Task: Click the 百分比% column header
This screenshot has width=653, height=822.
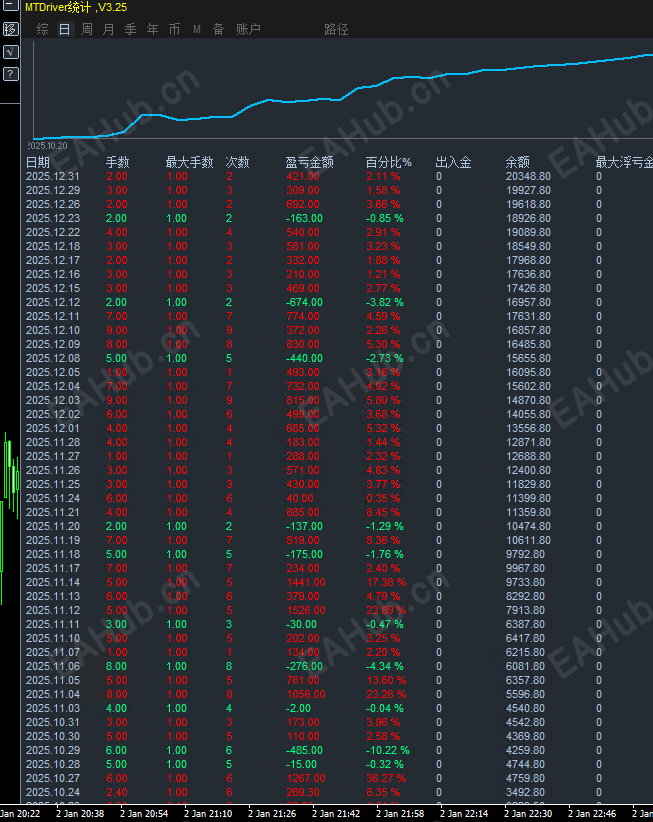Action: [388, 163]
